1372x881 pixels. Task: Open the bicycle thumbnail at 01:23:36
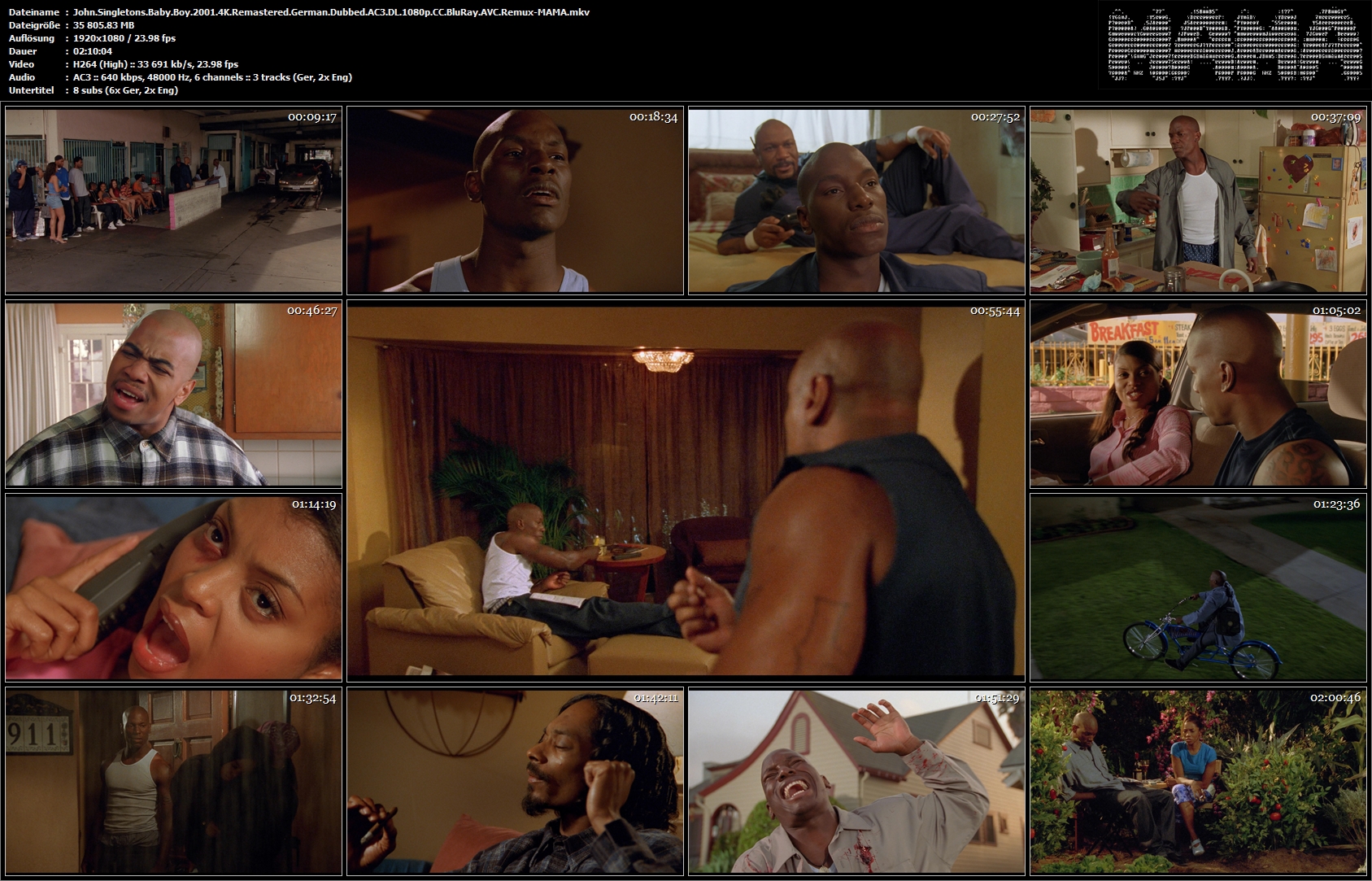(x=1198, y=588)
